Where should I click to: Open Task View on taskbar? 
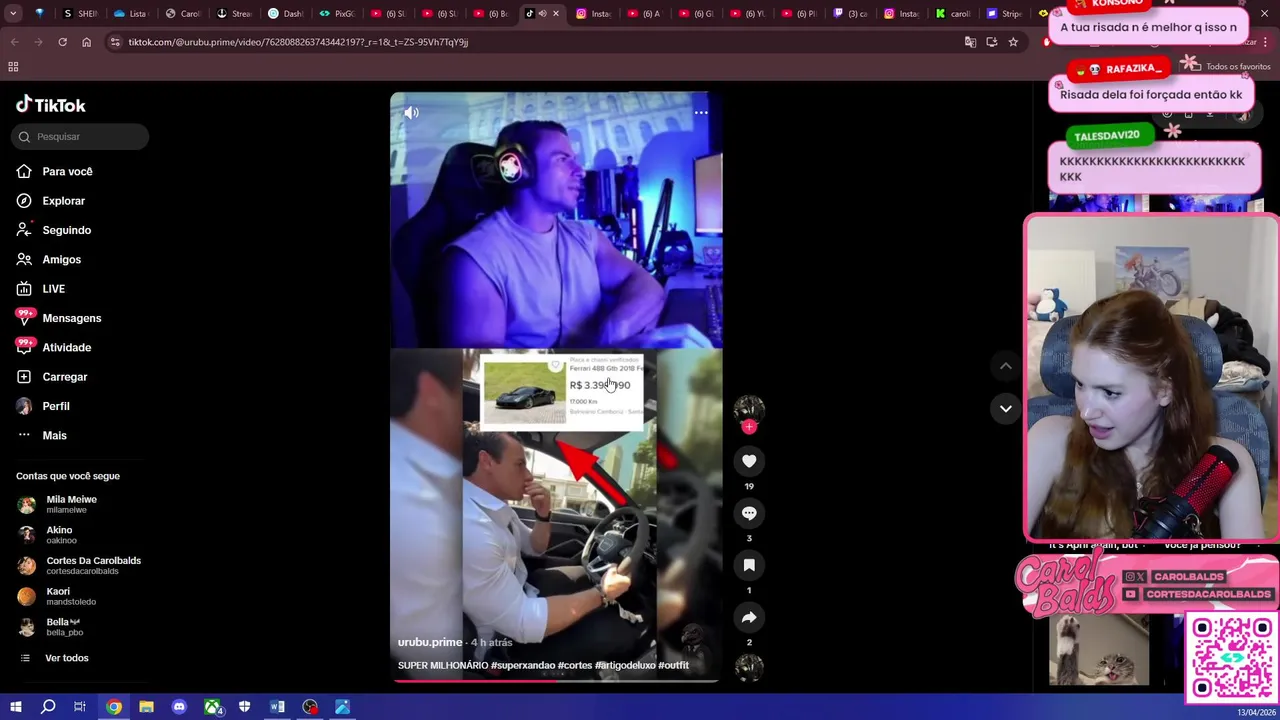point(80,707)
